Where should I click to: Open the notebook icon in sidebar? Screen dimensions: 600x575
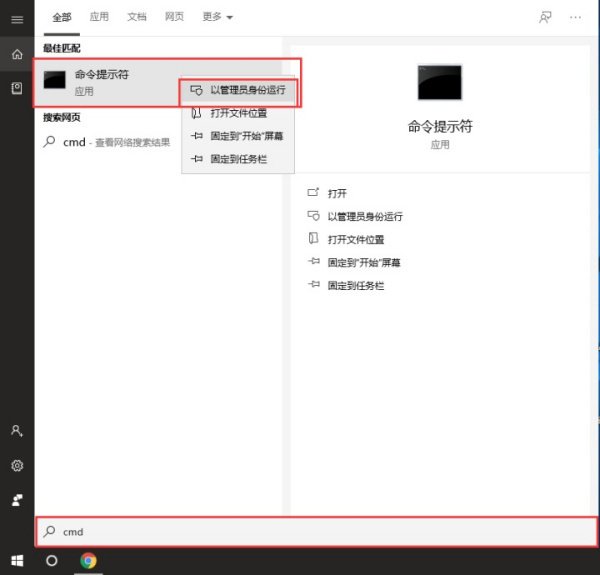pyautogui.click(x=17, y=88)
